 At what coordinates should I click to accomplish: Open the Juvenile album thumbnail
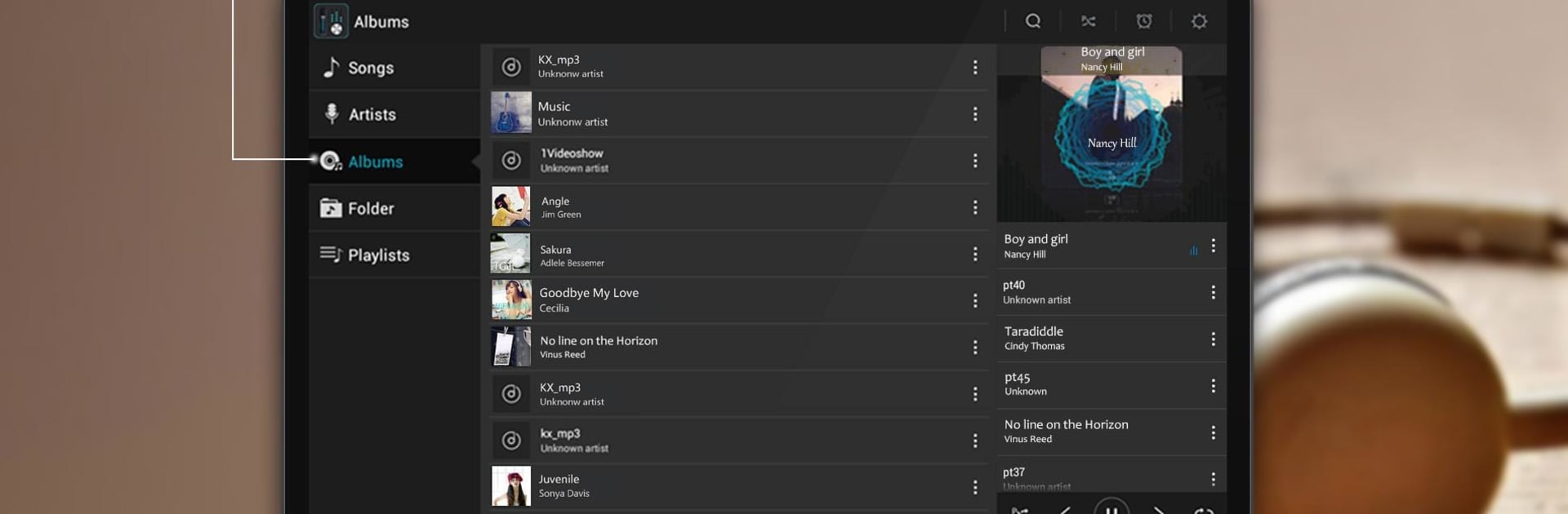click(511, 486)
